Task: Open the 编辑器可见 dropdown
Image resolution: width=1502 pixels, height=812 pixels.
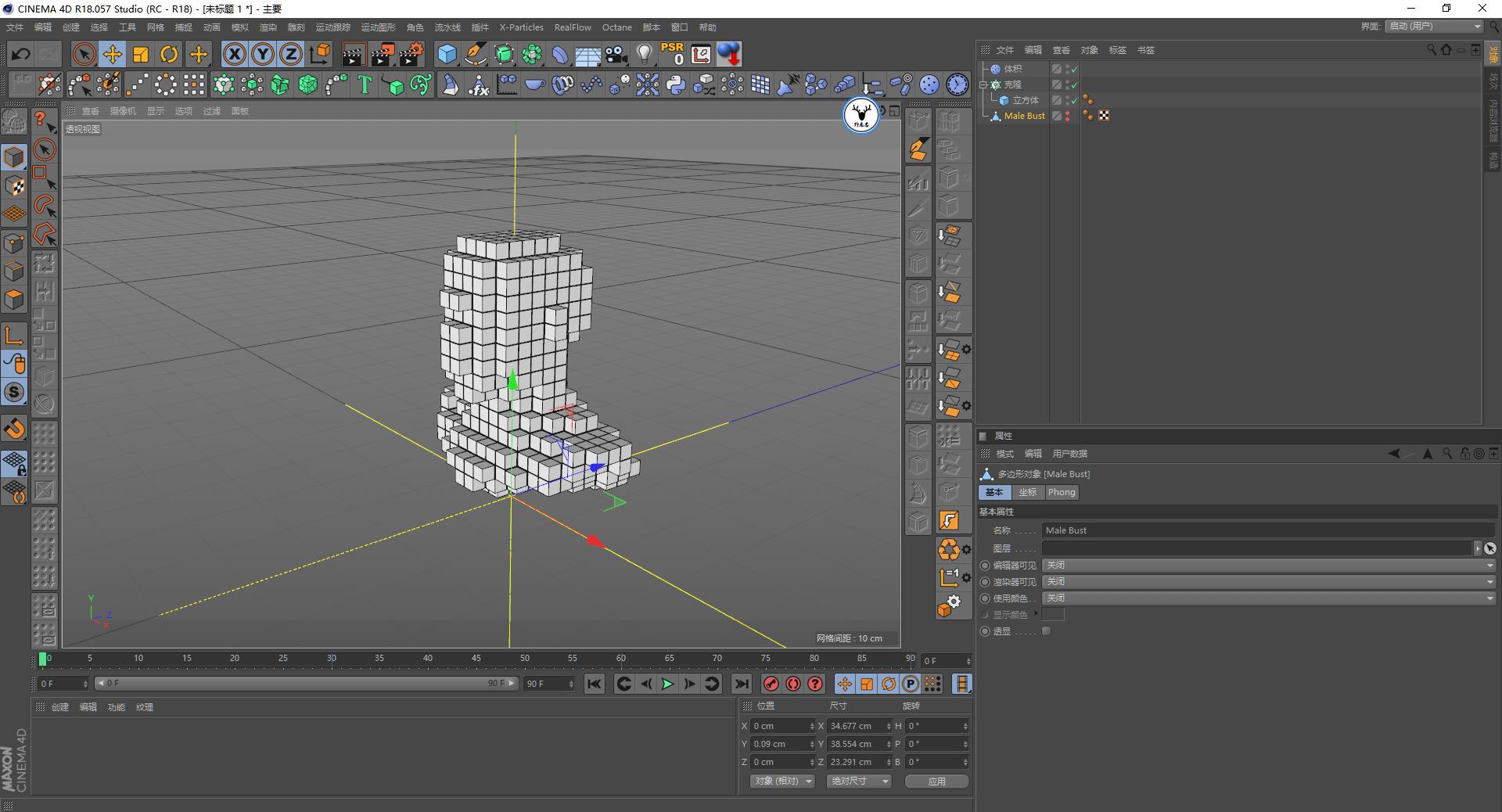Action: pos(1267,566)
